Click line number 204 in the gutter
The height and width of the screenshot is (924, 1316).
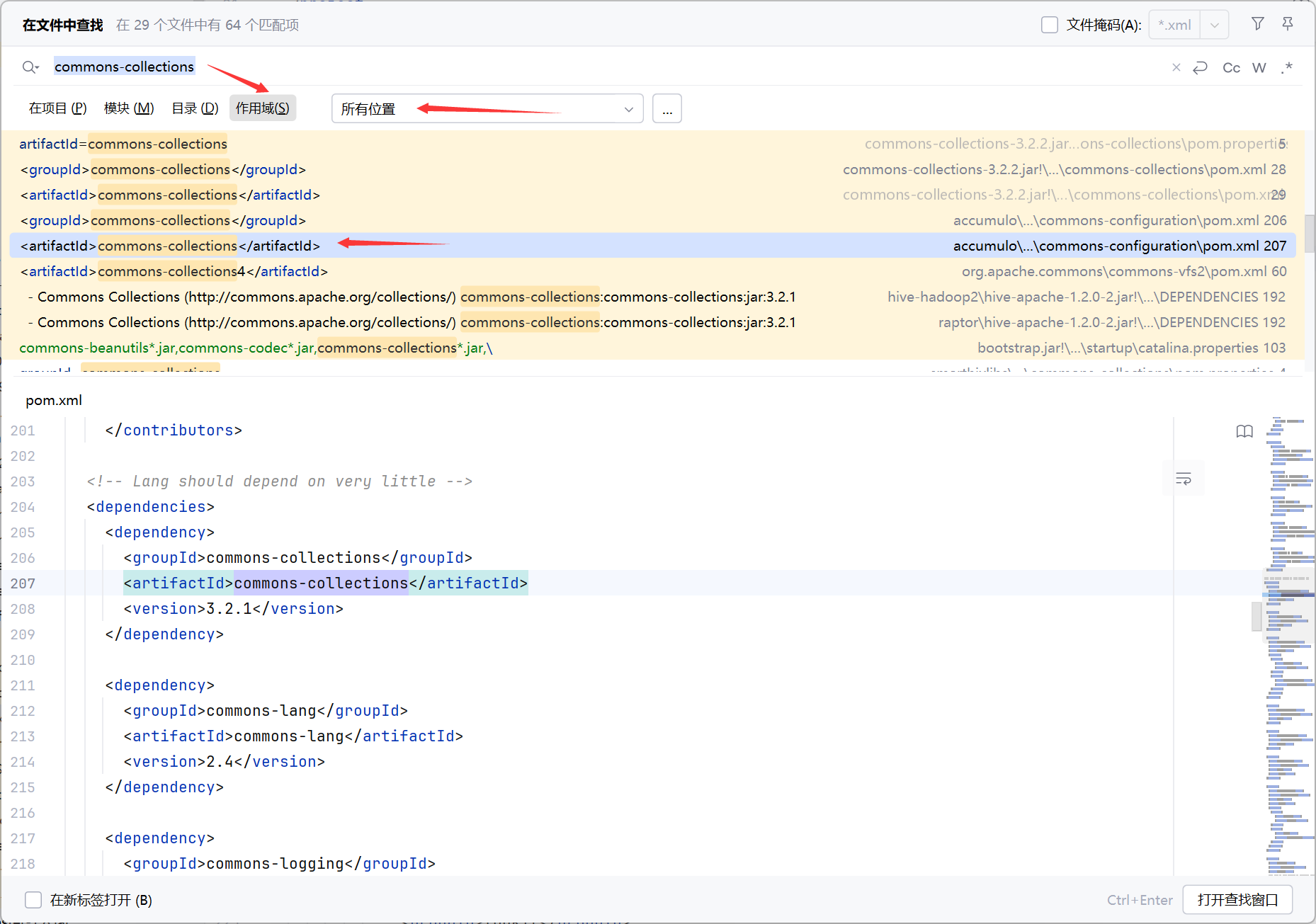(x=23, y=507)
